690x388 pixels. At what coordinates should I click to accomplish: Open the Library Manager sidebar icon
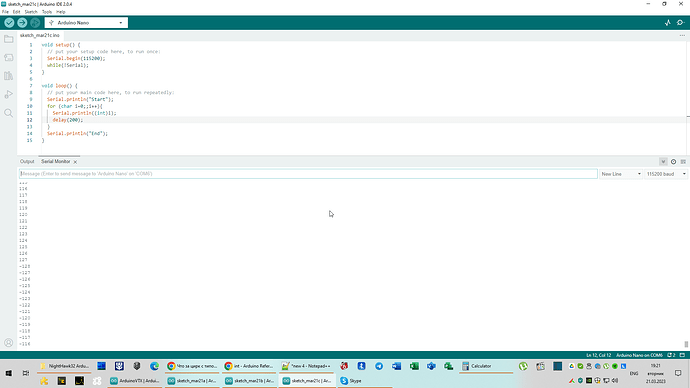pos(8,76)
